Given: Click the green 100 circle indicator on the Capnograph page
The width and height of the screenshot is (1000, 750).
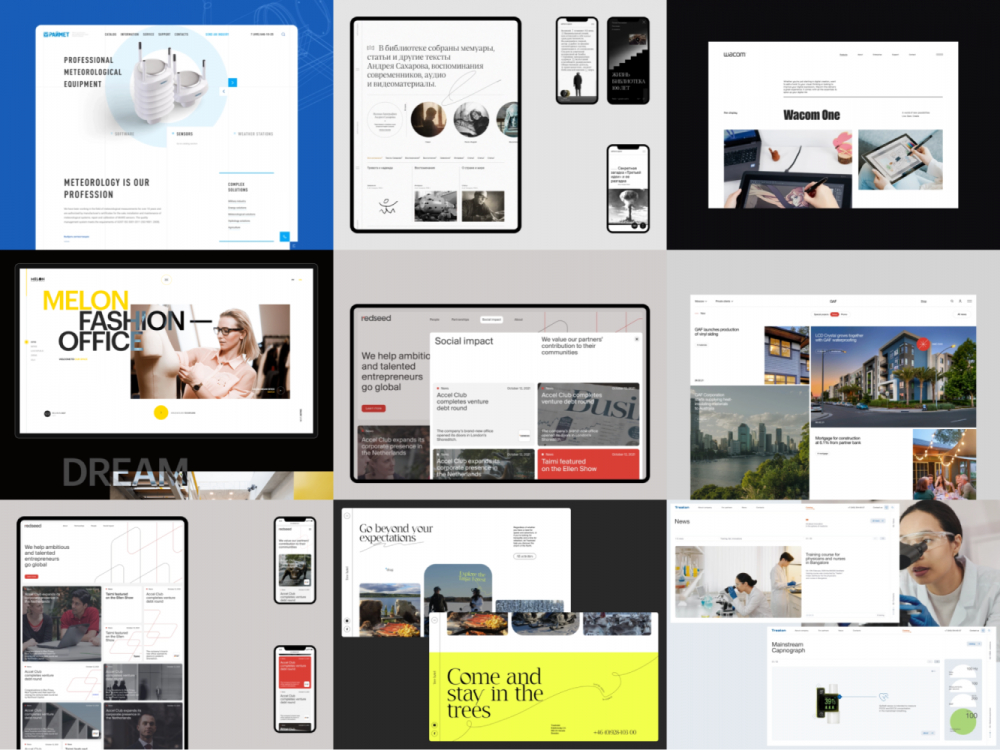Looking at the screenshot, I should [x=964, y=721].
